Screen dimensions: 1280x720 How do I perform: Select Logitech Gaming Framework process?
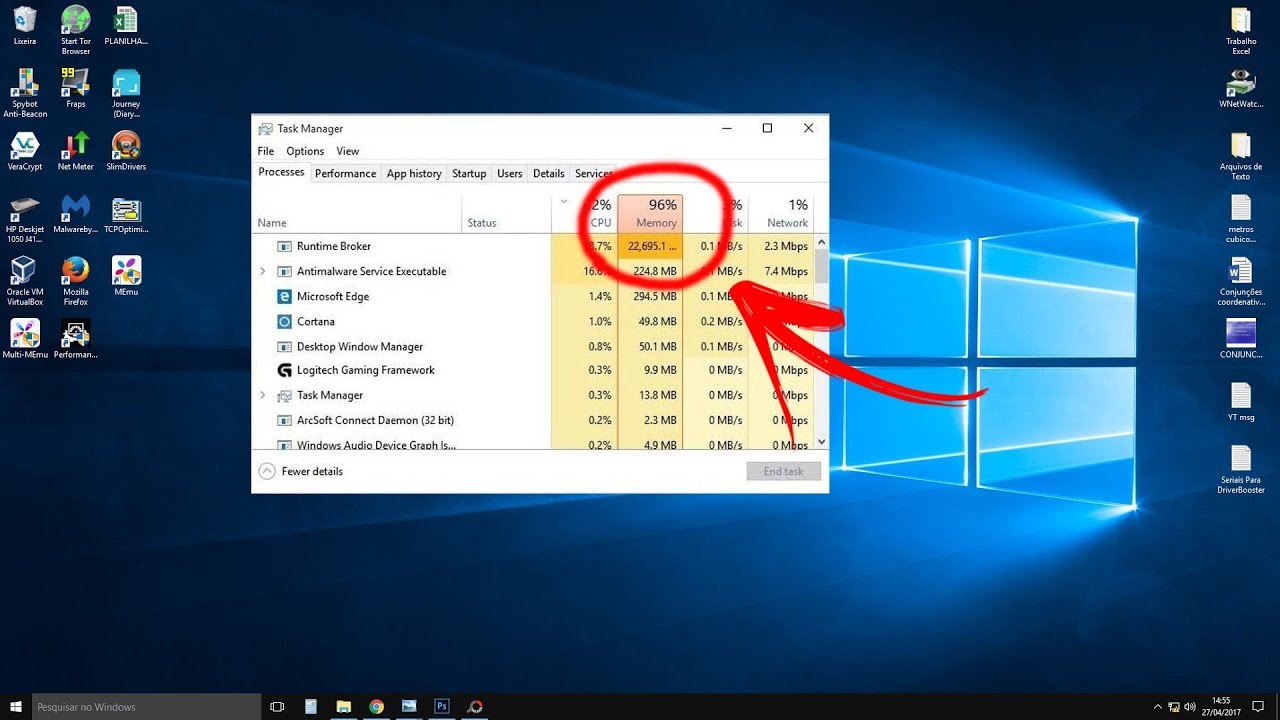coord(533,370)
